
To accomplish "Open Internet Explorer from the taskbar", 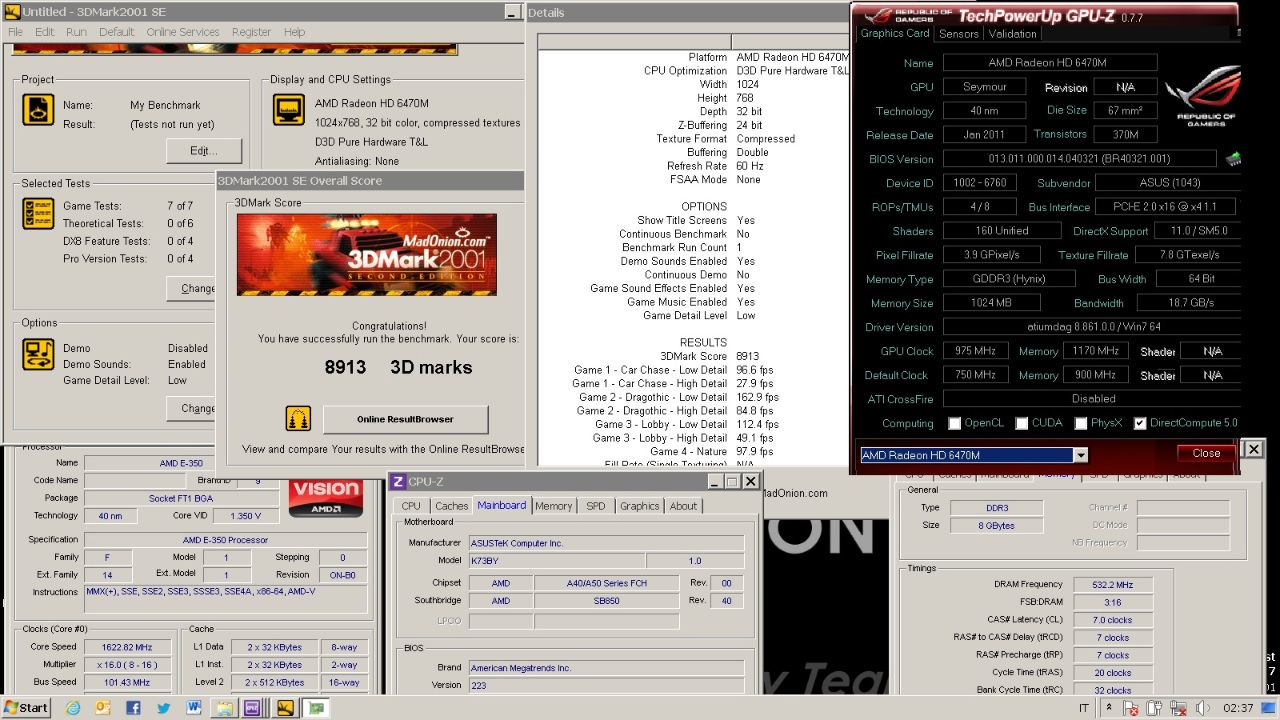I will point(73,708).
